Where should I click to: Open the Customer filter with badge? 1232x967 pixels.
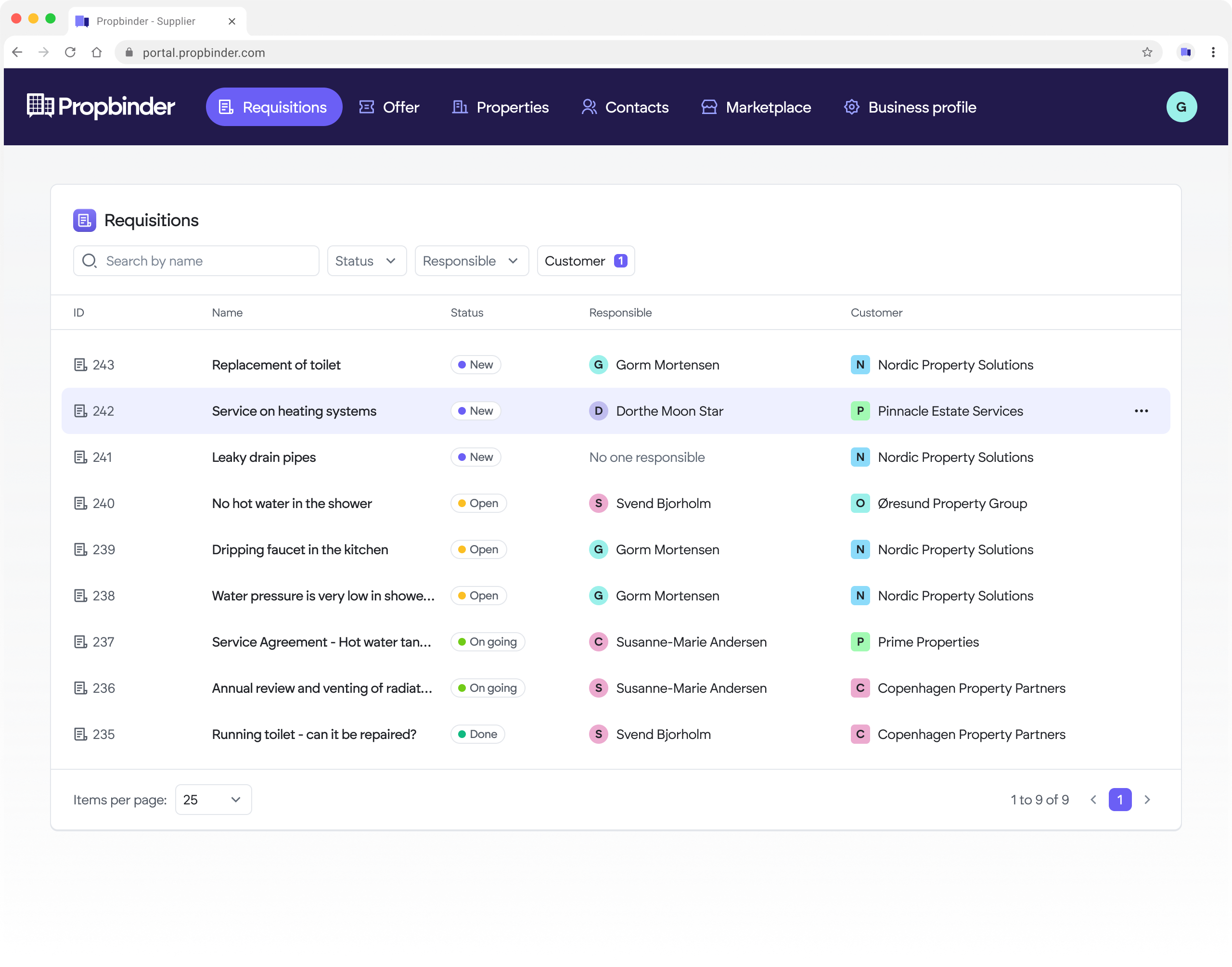pyautogui.click(x=585, y=261)
